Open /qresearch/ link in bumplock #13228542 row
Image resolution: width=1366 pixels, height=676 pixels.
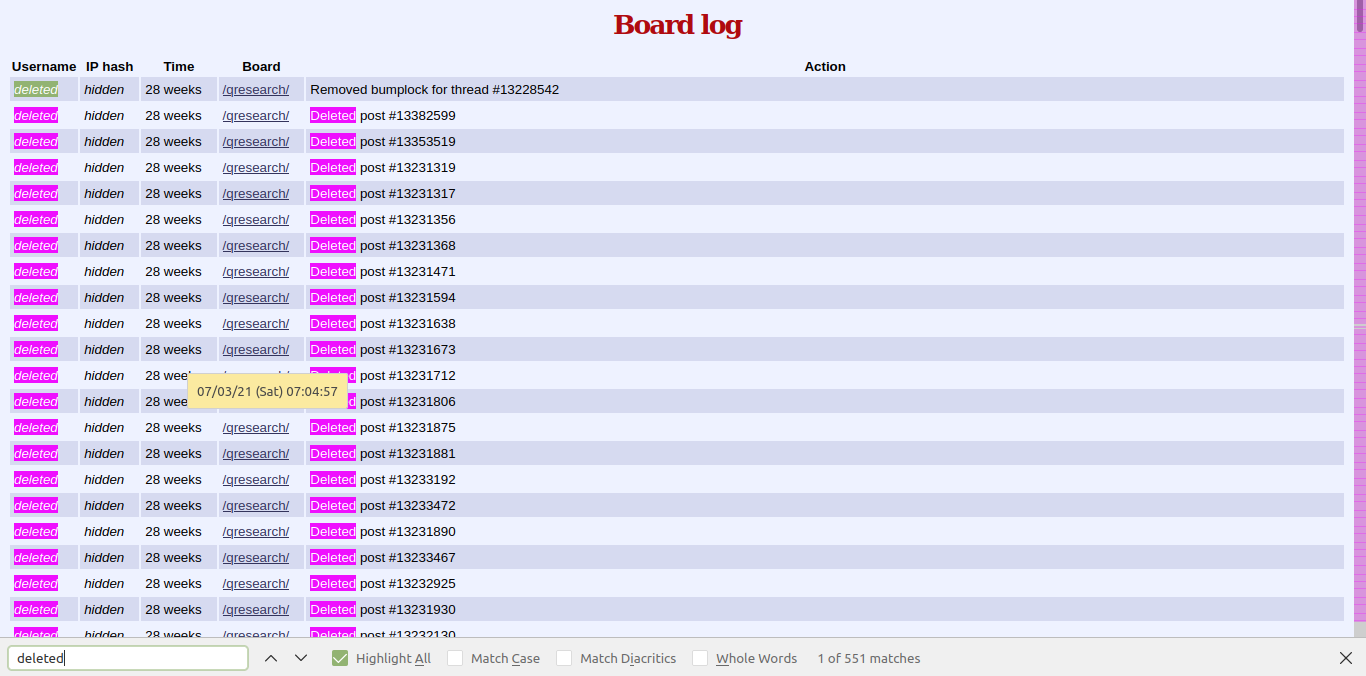256,90
